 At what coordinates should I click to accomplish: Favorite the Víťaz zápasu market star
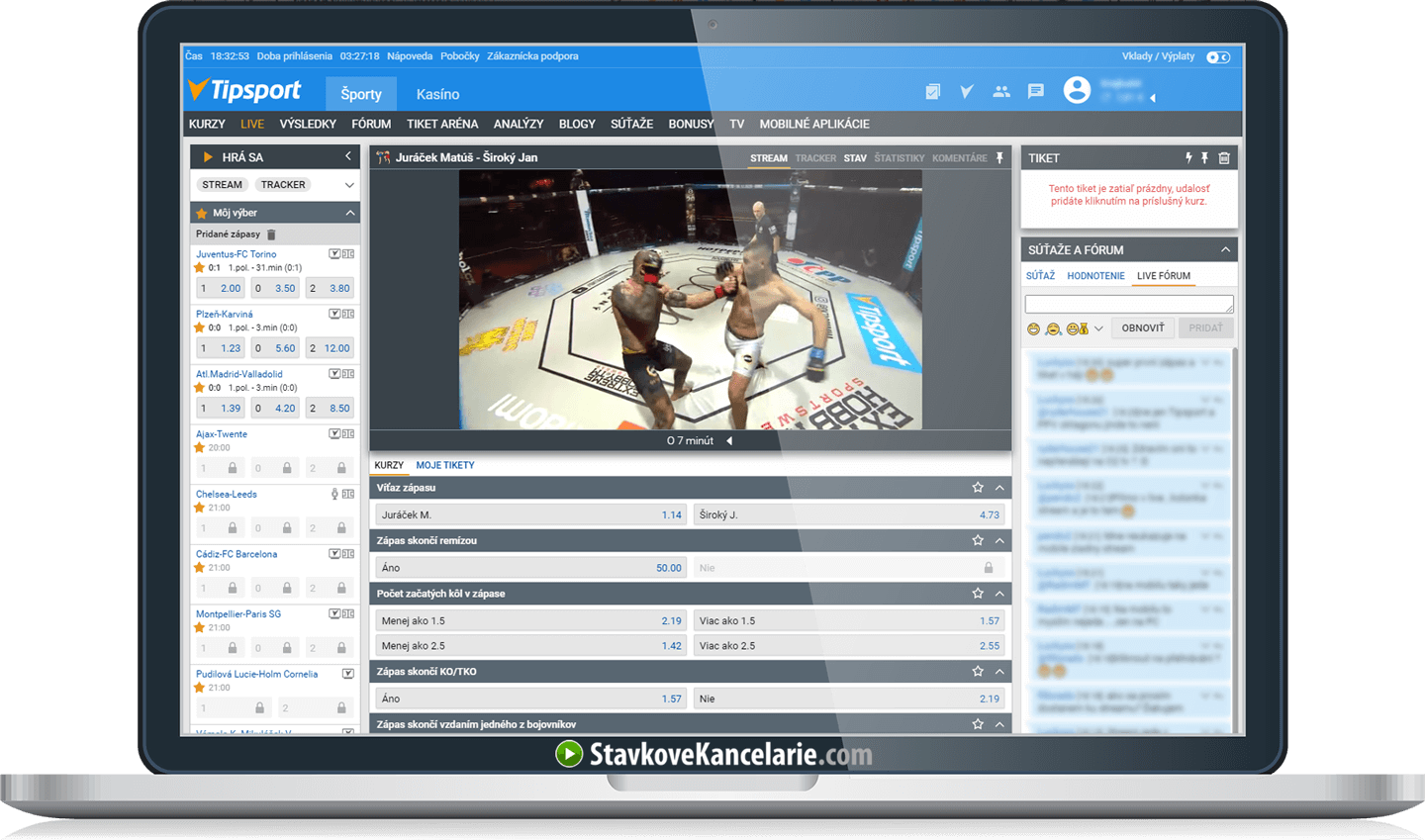coord(978,488)
